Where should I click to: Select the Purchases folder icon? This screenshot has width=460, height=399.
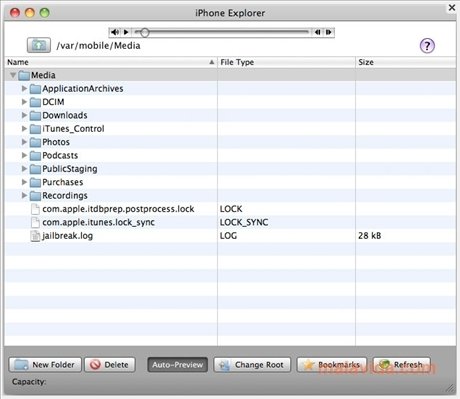tap(35, 182)
